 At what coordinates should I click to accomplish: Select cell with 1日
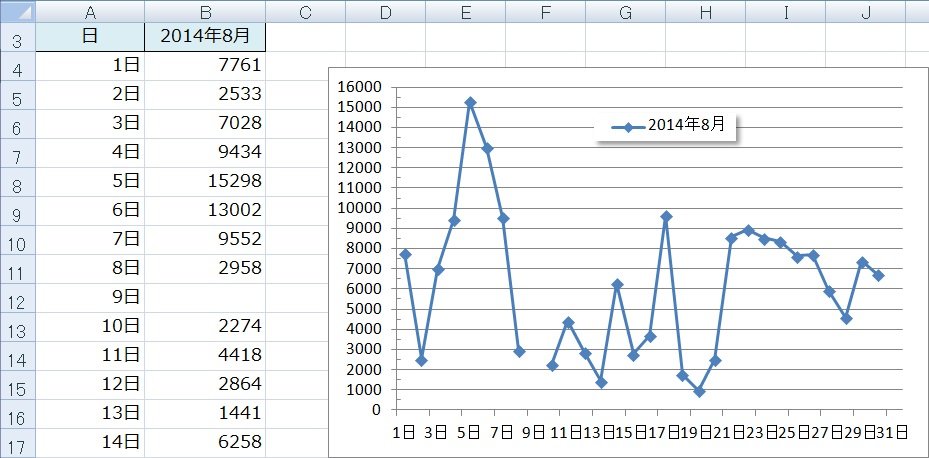pyautogui.click(x=90, y=66)
